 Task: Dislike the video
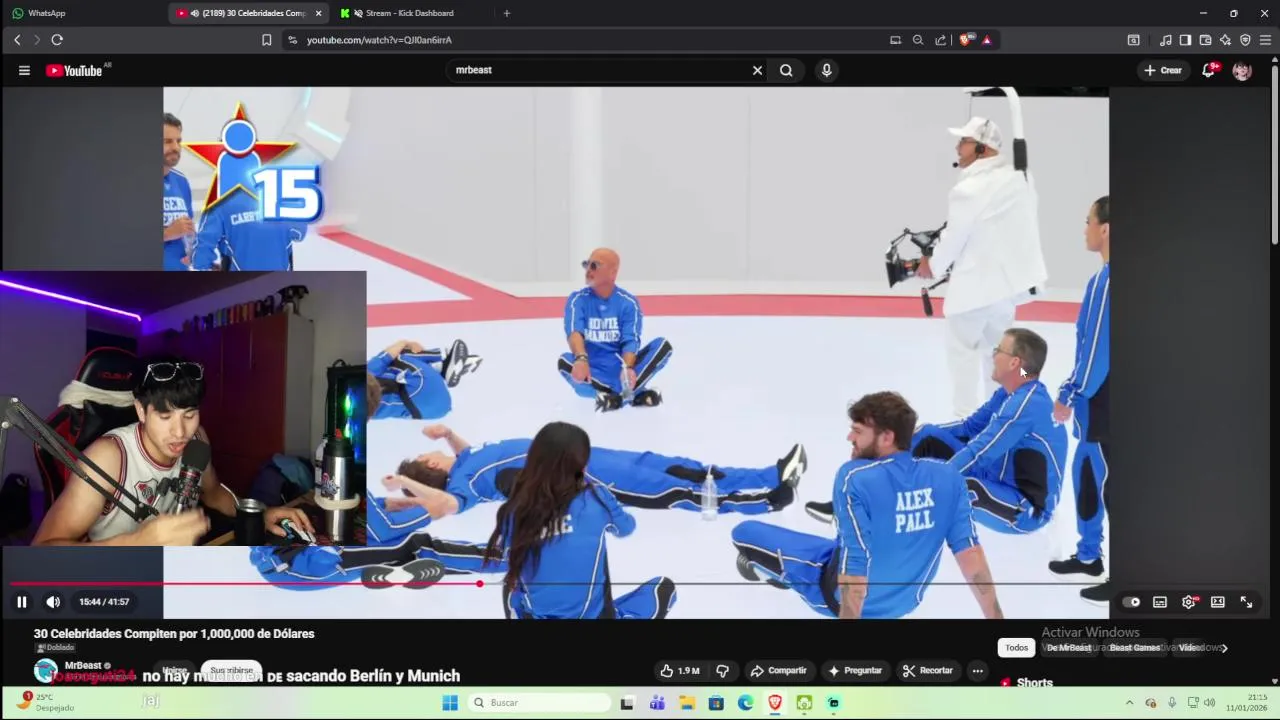(722, 670)
